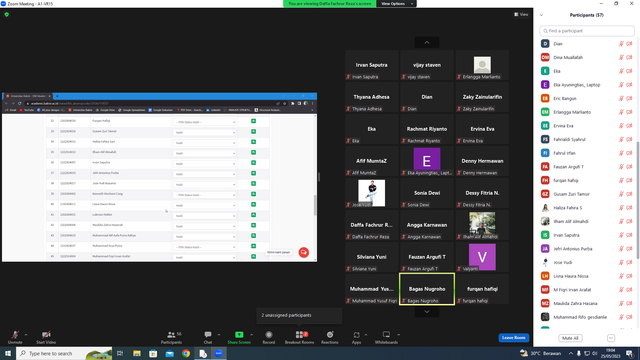Click Ilham Alif Almahdi avatar in list
This screenshot has width=640, height=360.
tap(545, 221)
